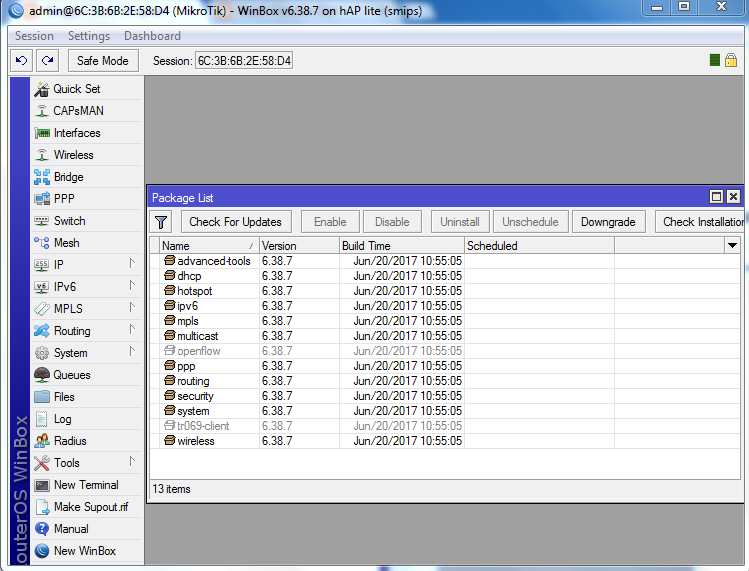
Task: Click the package icon beside advanced-tools
Action: pos(170,260)
